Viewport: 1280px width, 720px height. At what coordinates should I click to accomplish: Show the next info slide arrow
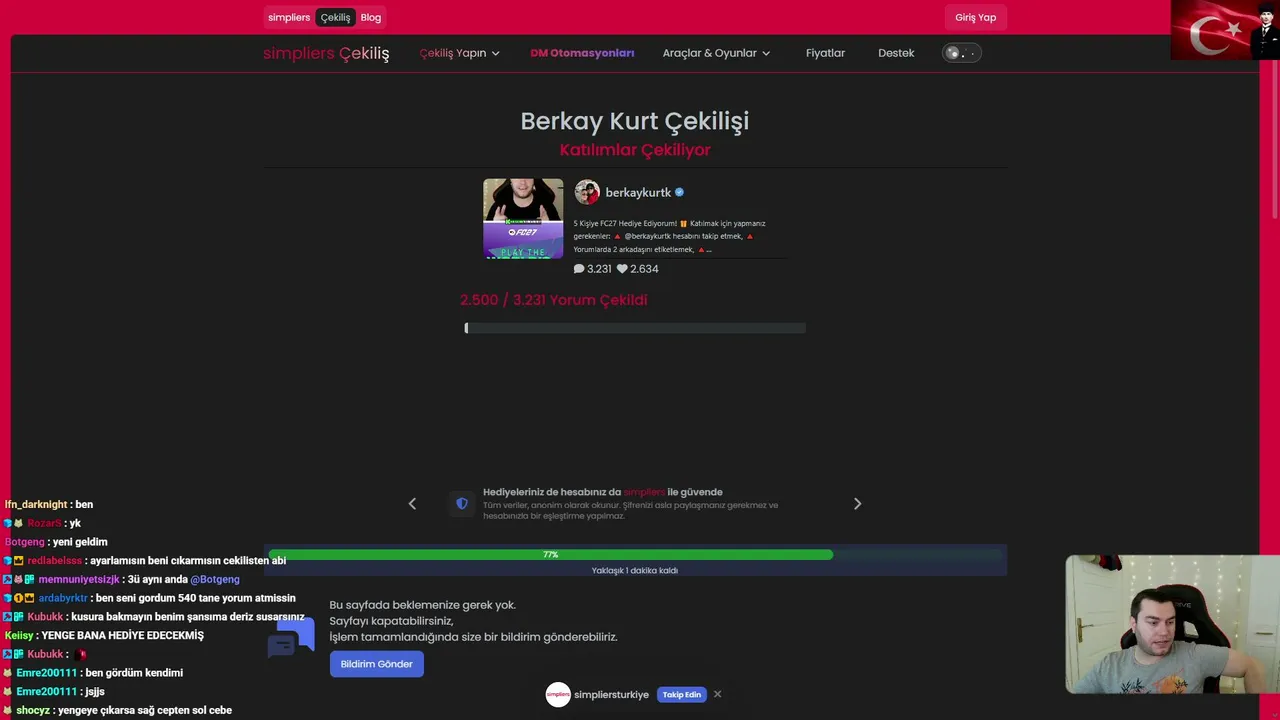(x=857, y=504)
